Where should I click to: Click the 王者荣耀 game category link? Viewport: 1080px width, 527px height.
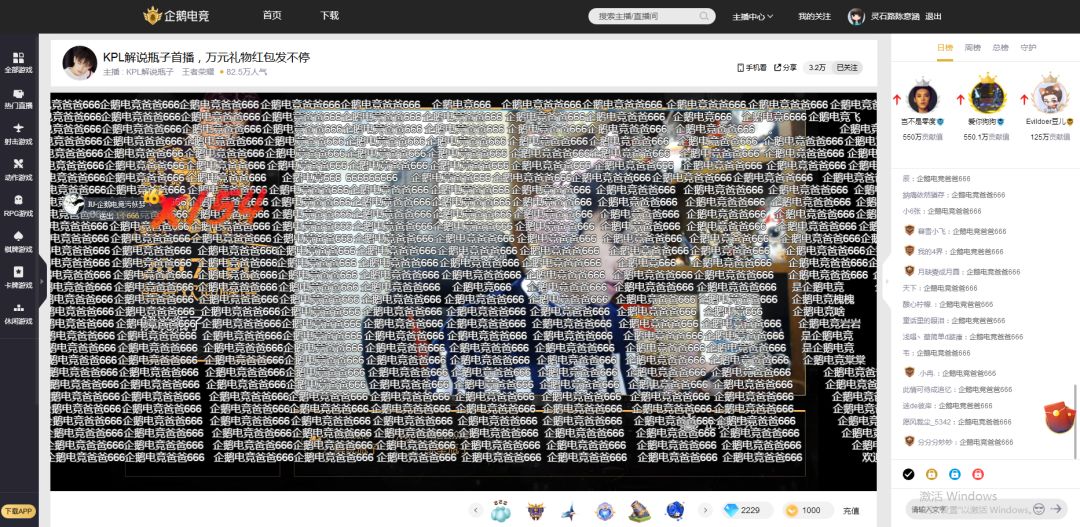pos(198,72)
